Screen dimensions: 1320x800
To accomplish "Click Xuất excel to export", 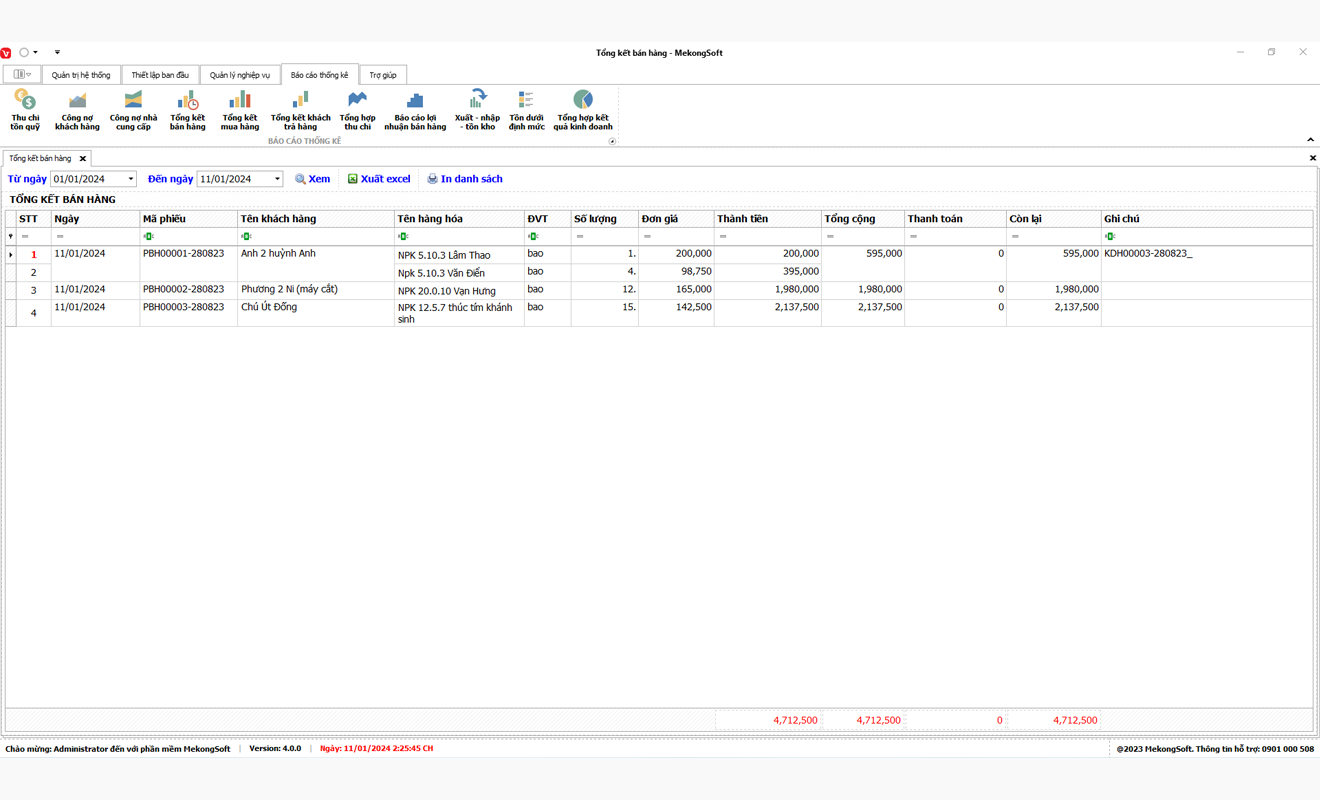I will (379, 179).
